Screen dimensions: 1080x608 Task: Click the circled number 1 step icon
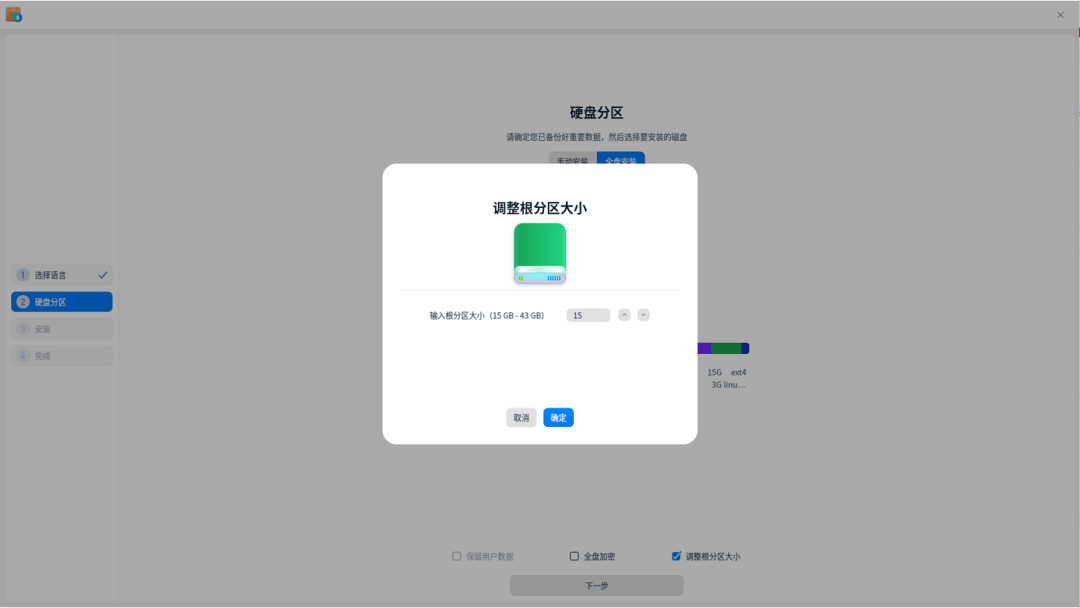pos(22,274)
